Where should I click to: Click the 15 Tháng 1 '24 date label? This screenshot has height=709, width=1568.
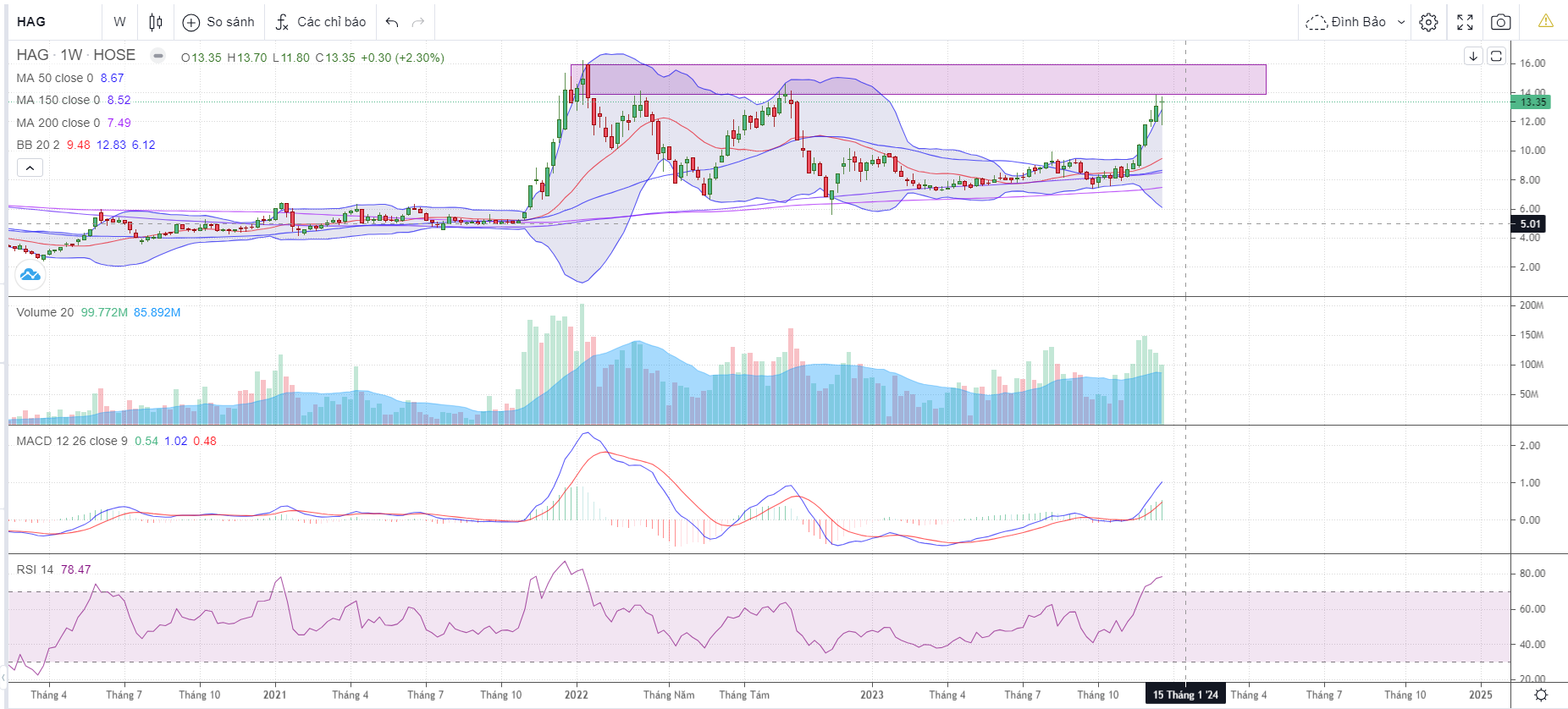pos(1185,695)
